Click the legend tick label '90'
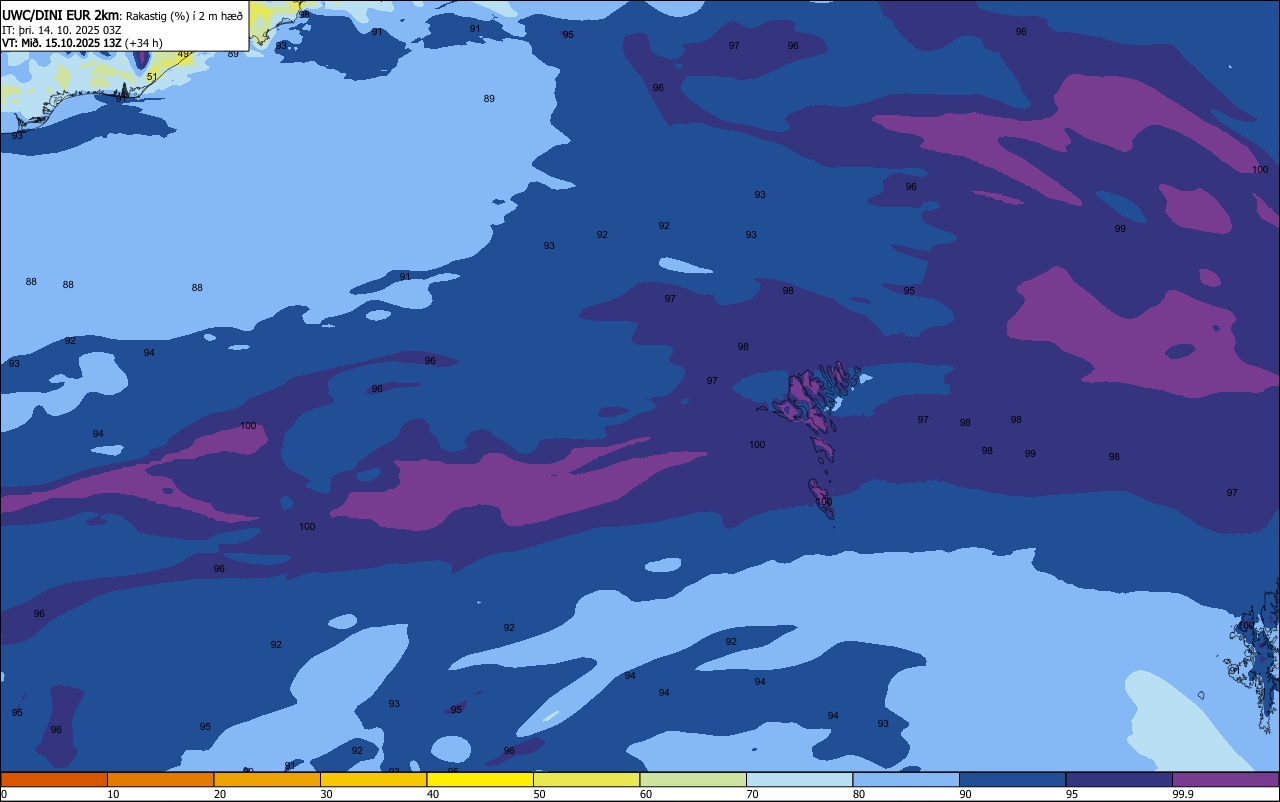This screenshot has height=802, width=1280. (965, 794)
